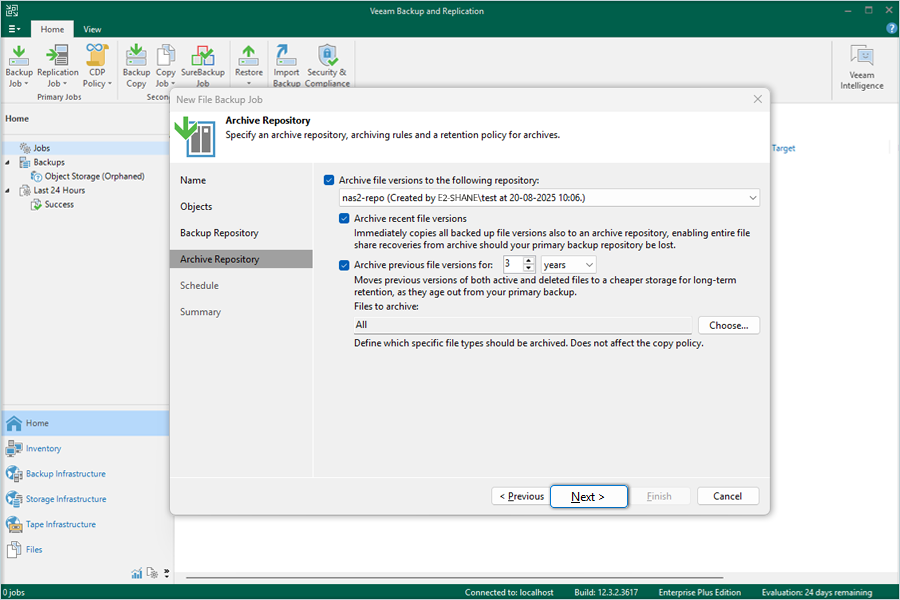This screenshot has width=900, height=600.
Task: Expand the navigation pane overflow chevron
Action: [166, 573]
